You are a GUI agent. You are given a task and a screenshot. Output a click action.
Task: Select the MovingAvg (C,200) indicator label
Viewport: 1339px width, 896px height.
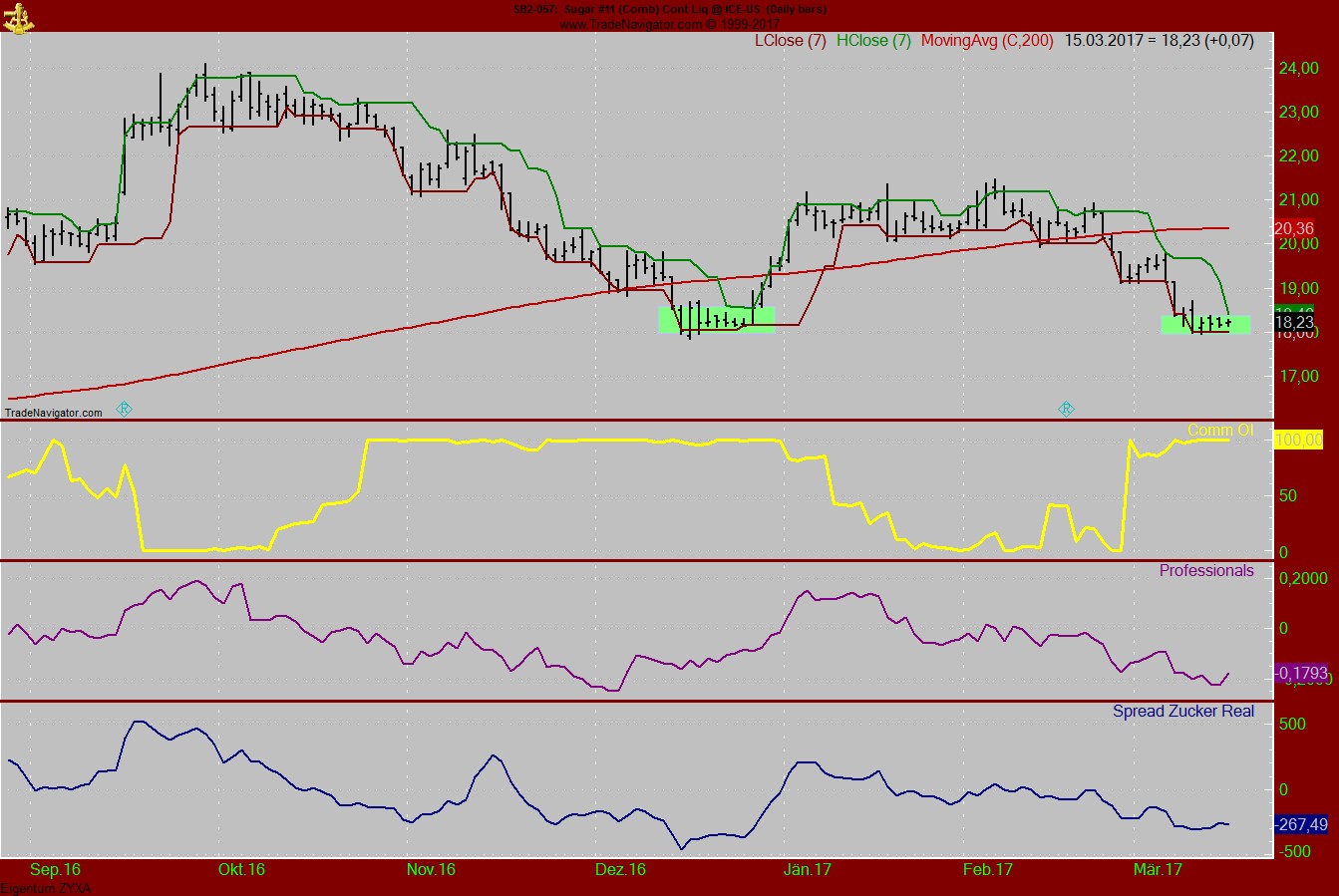(x=987, y=41)
